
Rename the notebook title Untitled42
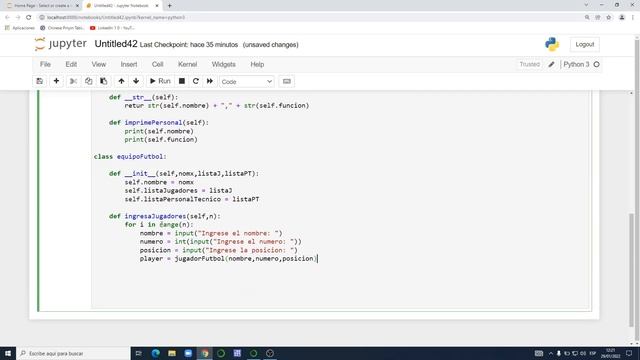(x=116, y=44)
